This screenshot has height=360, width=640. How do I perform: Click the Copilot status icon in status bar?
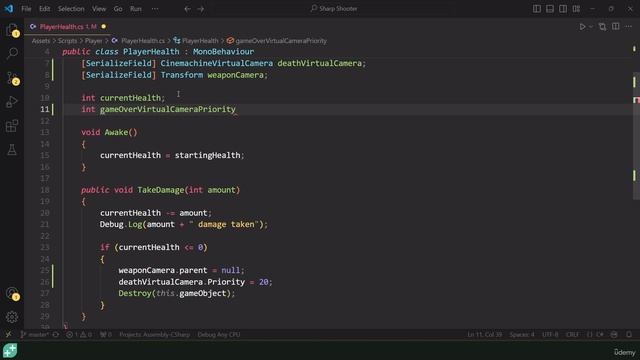614,335
